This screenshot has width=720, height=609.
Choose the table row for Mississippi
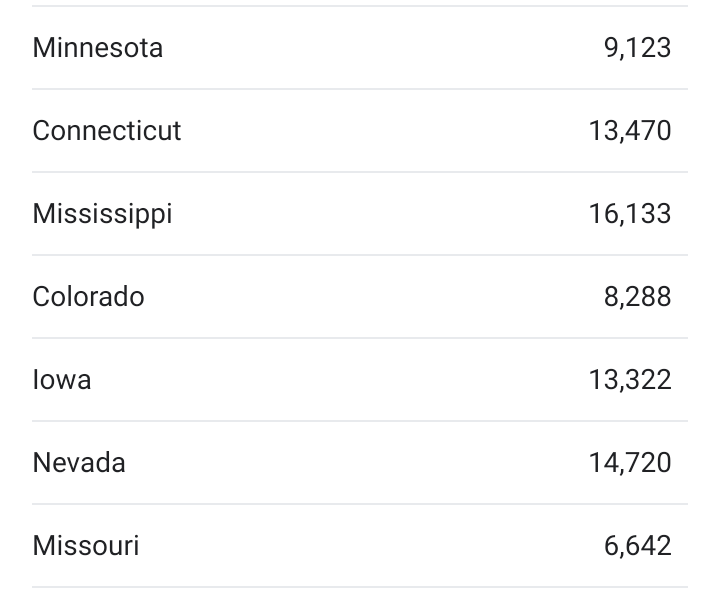tap(360, 214)
